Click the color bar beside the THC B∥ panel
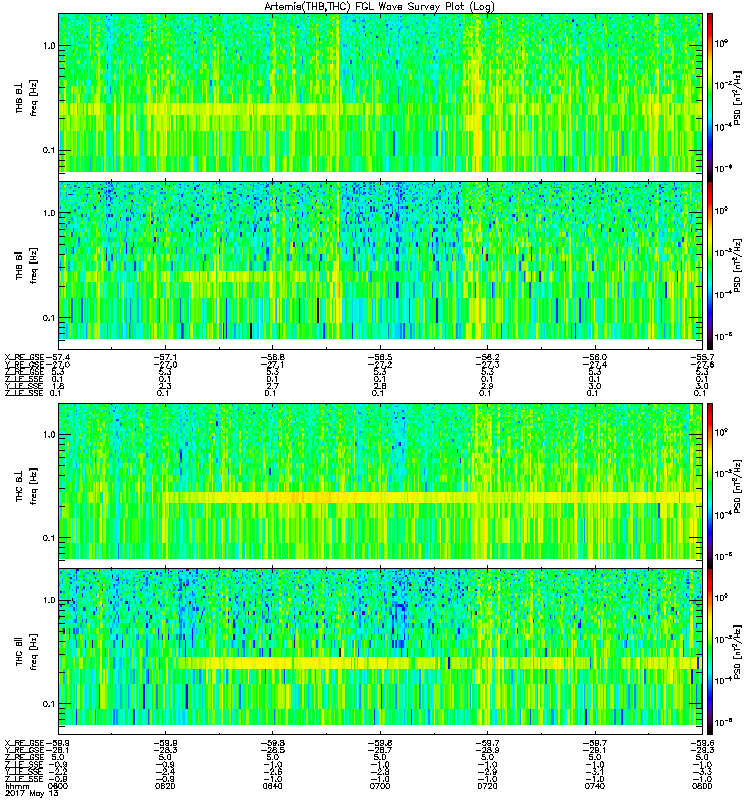The image size is (750, 800). [710, 652]
